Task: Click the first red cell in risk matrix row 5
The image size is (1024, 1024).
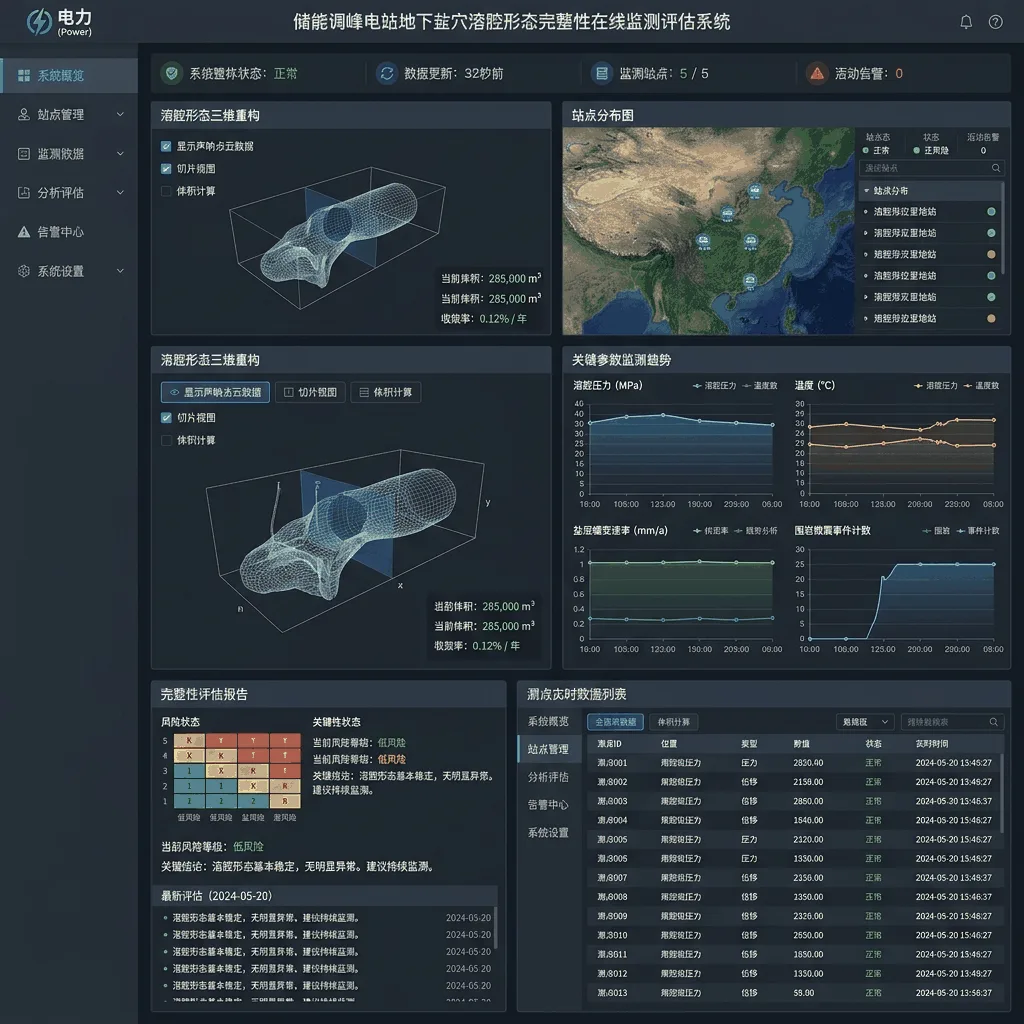Action: click(221, 741)
